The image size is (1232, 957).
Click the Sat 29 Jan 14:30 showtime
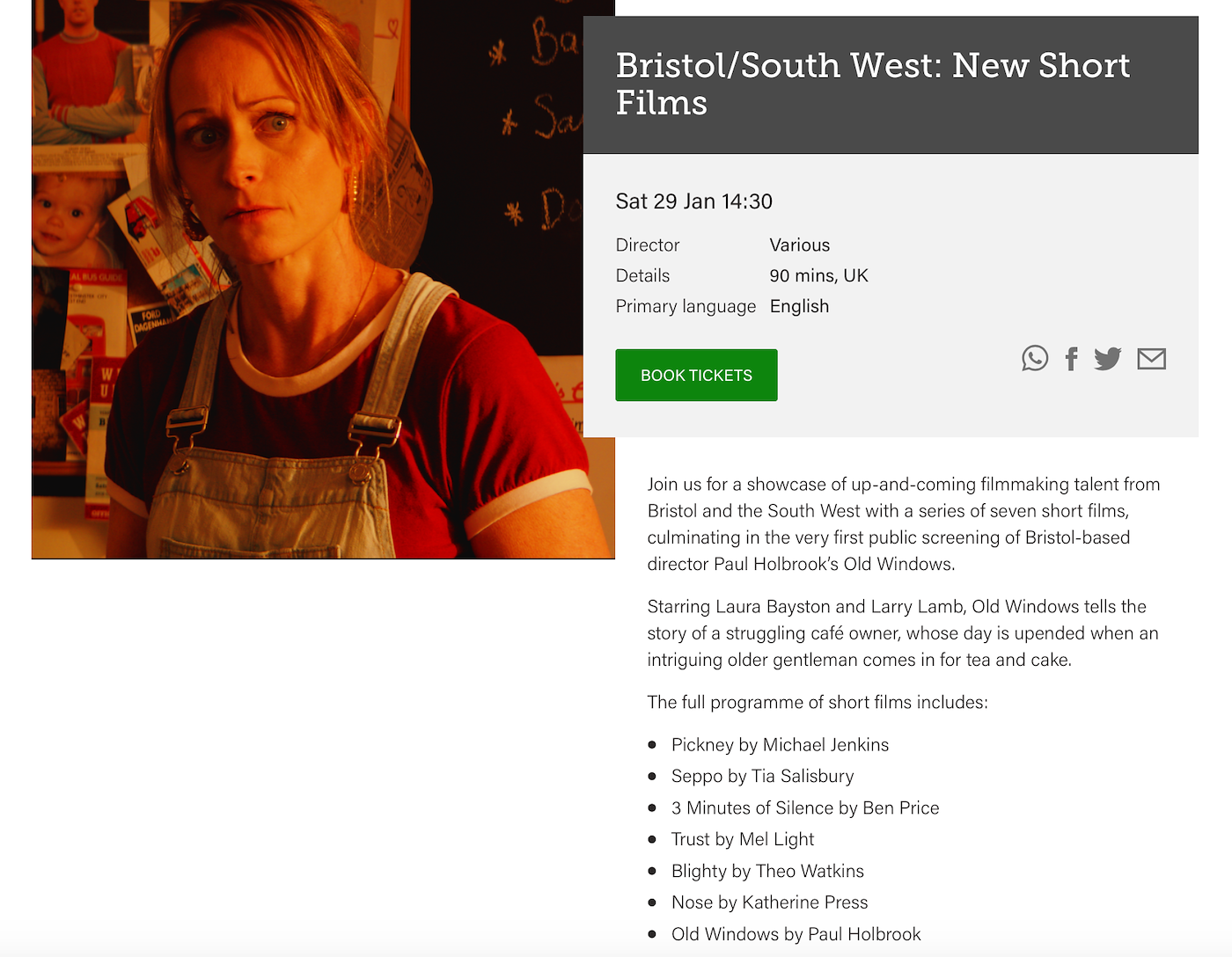(x=693, y=201)
